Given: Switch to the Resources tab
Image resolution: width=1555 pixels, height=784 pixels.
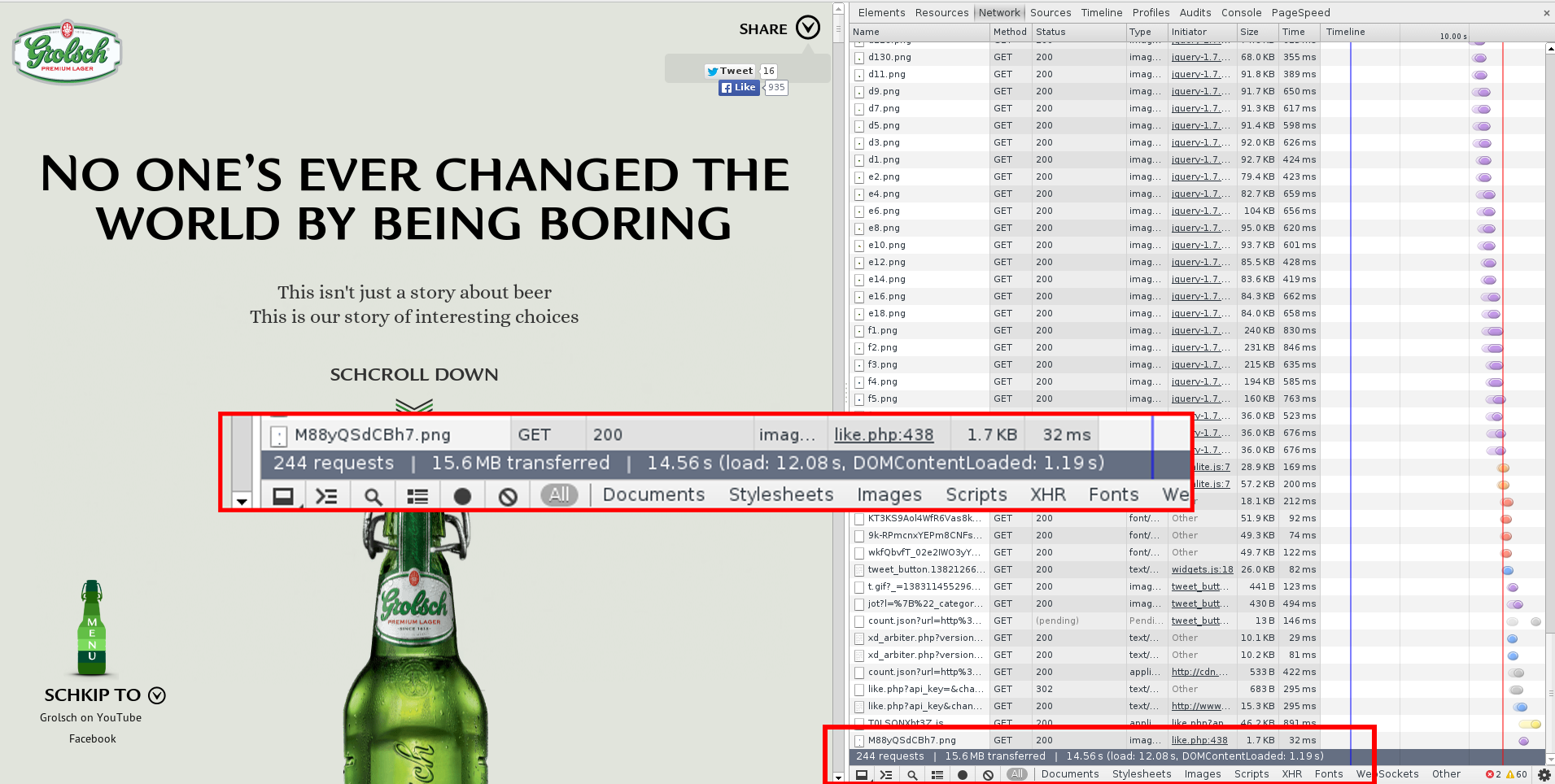Looking at the screenshot, I should click(941, 13).
